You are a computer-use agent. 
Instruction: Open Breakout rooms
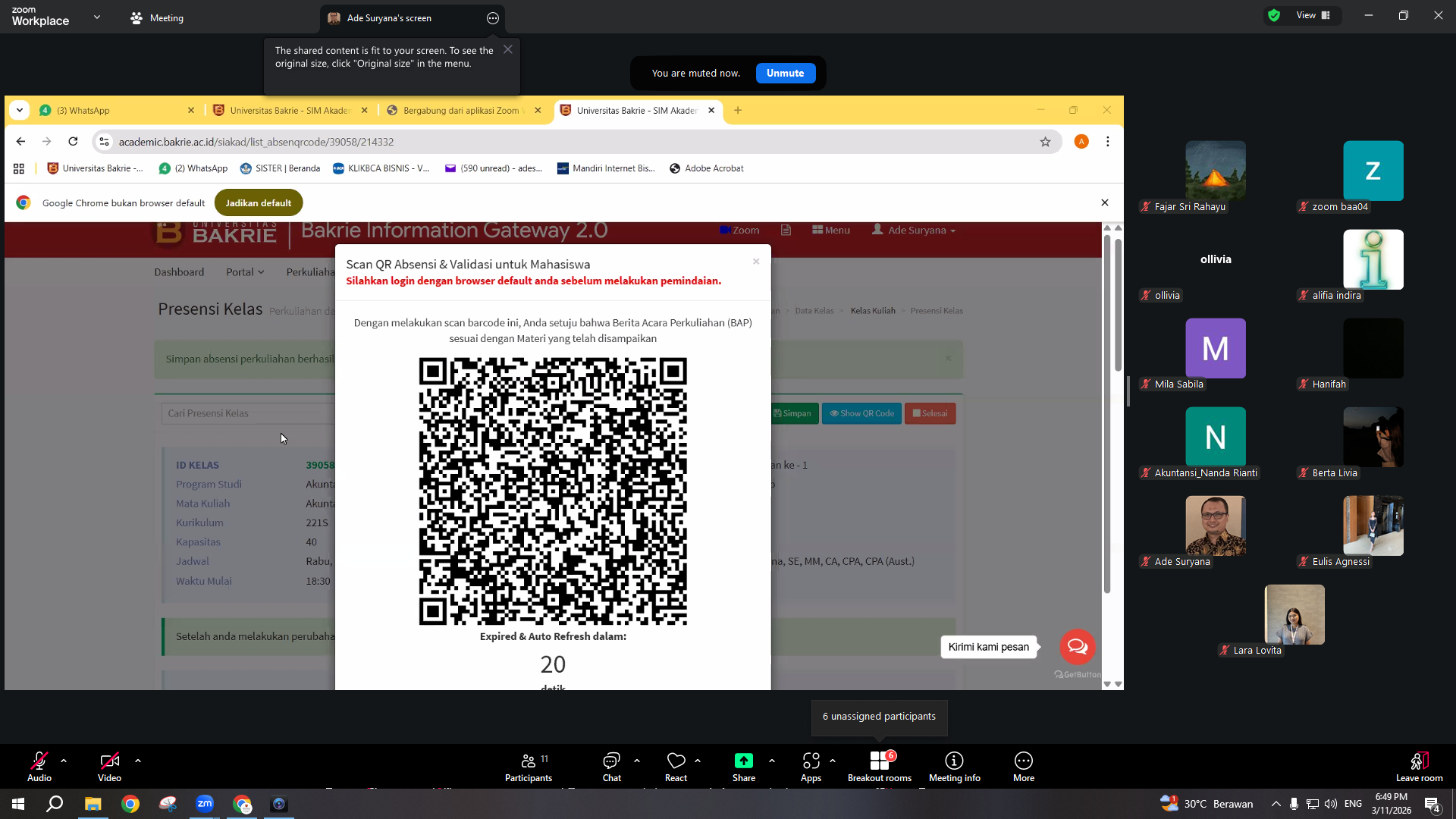coord(880,767)
